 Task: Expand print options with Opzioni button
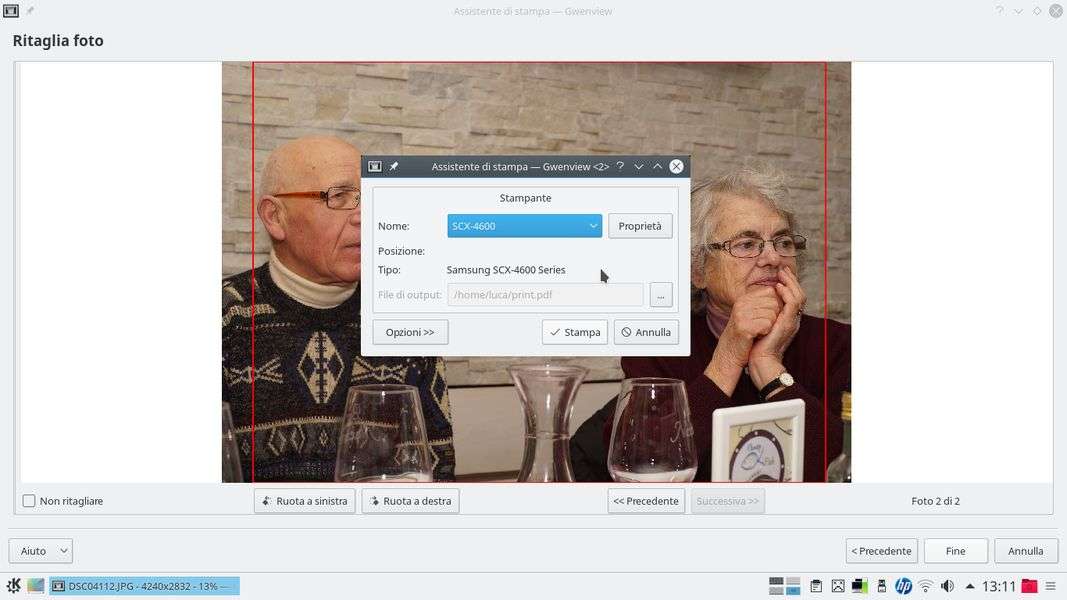410,333
